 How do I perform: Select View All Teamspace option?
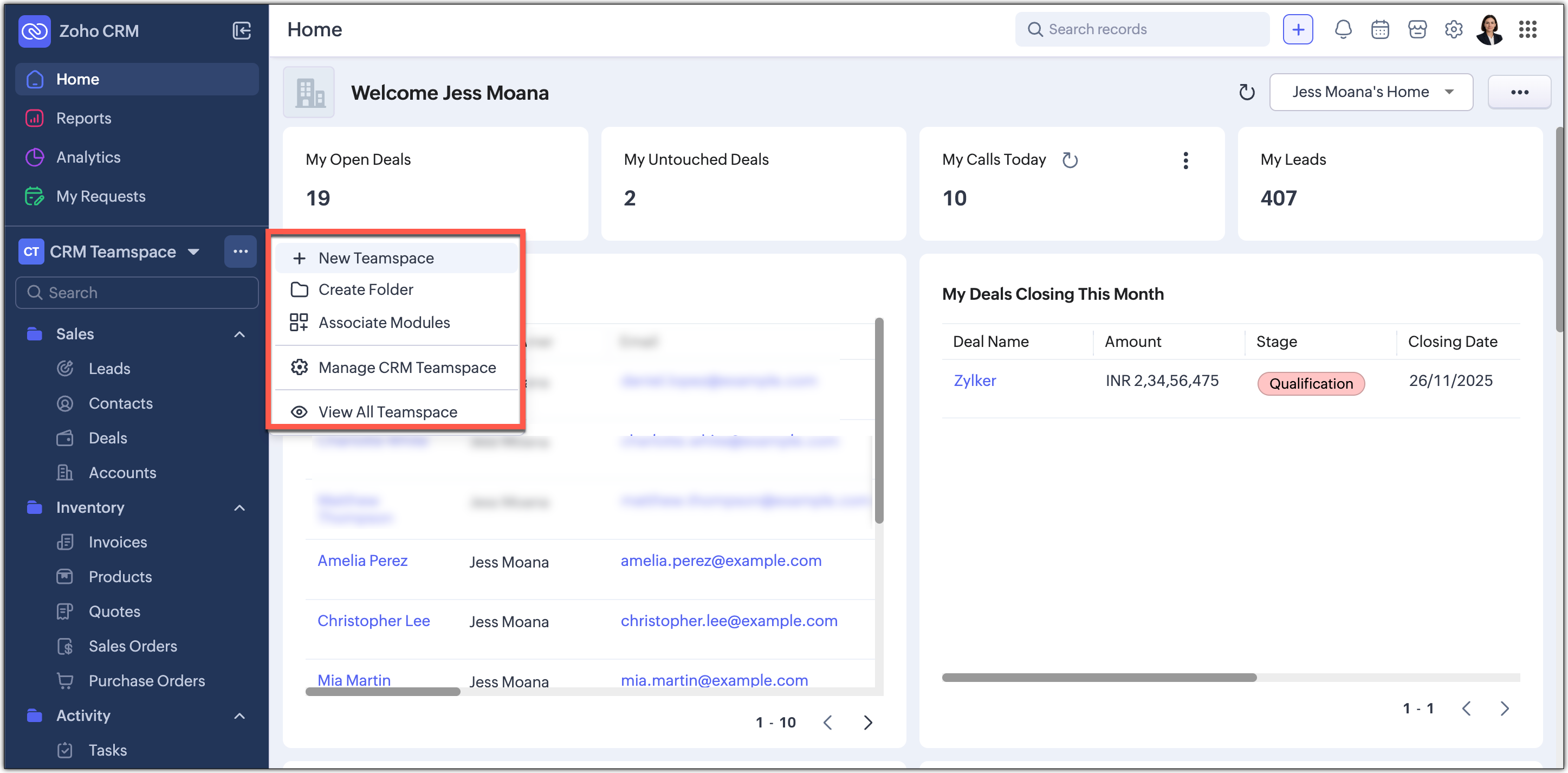click(x=387, y=413)
